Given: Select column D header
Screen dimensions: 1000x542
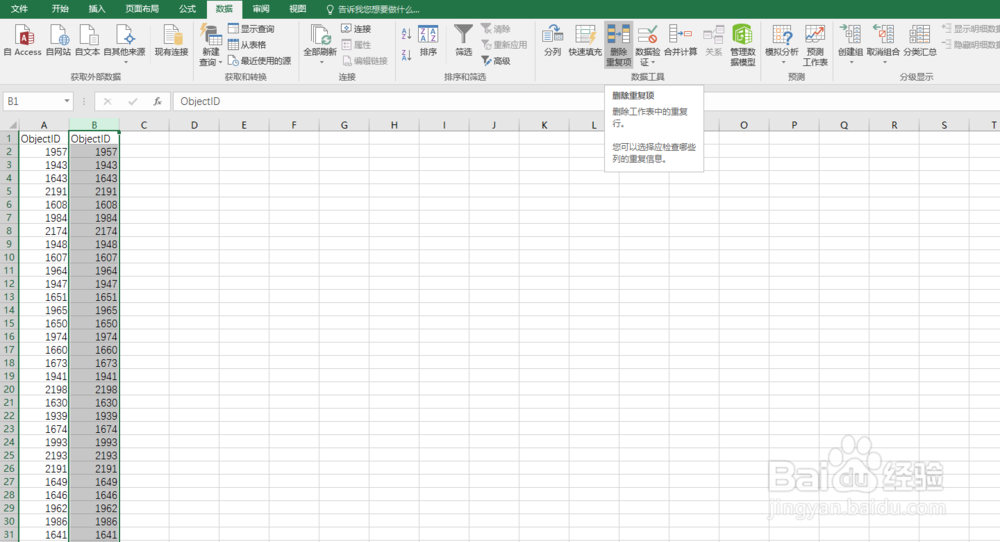Looking at the screenshot, I should pos(194,125).
